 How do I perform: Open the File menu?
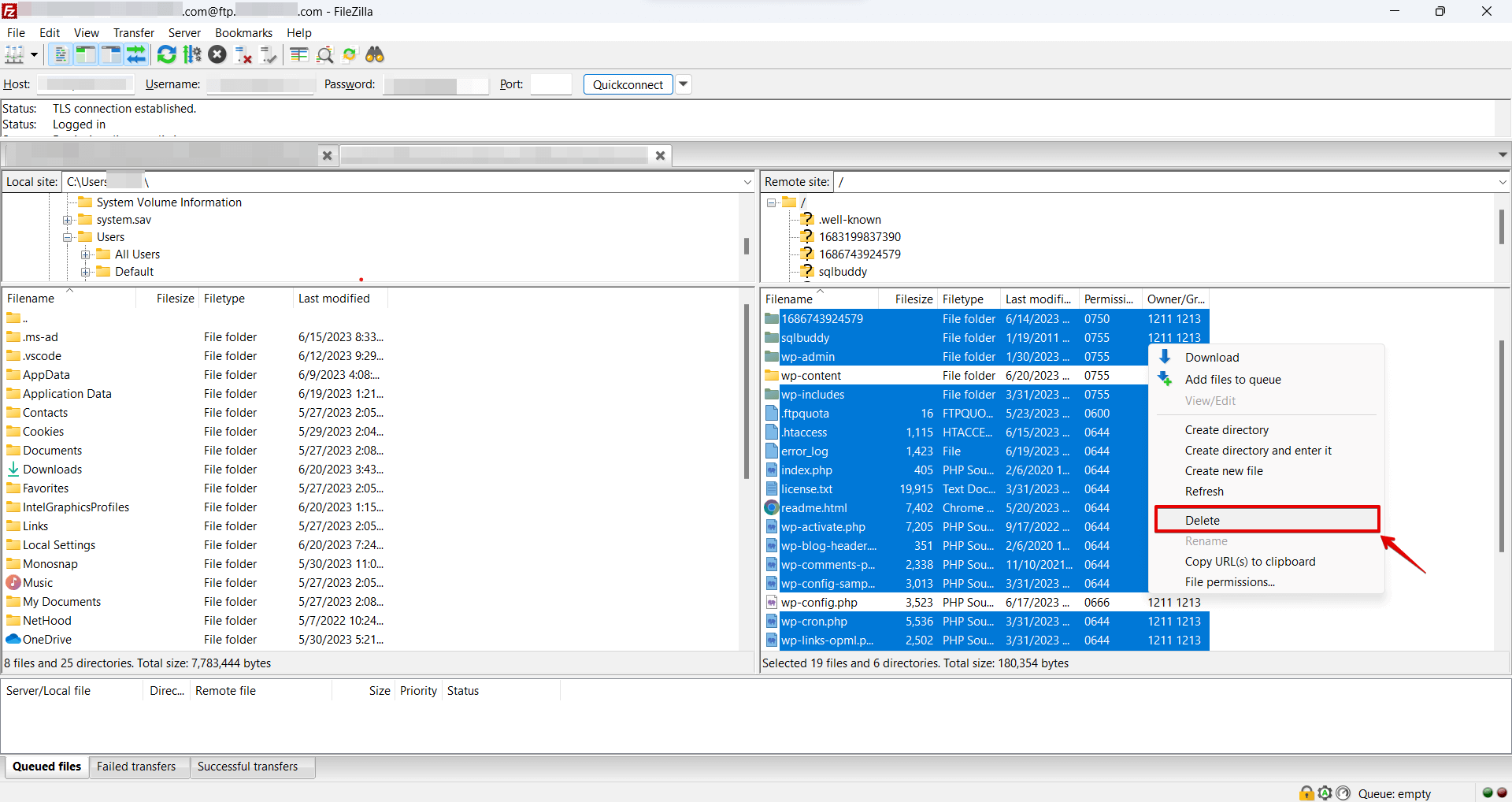[16, 32]
